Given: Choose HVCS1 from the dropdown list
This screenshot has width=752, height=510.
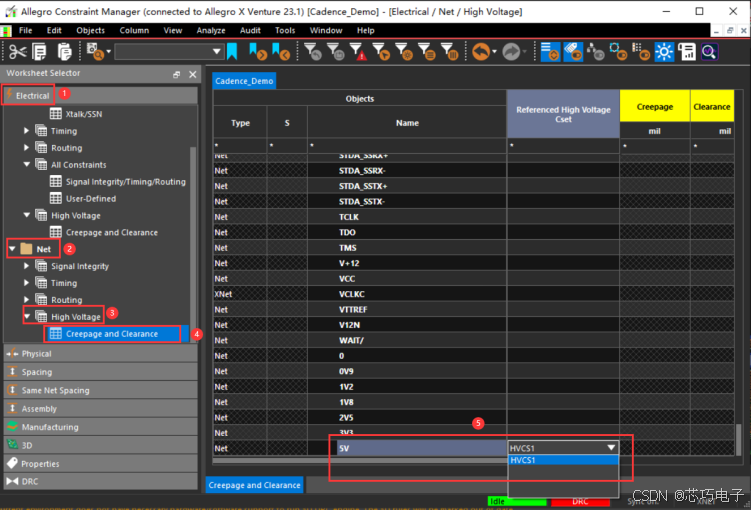Looking at the screenshot, I should coord(563,460).
